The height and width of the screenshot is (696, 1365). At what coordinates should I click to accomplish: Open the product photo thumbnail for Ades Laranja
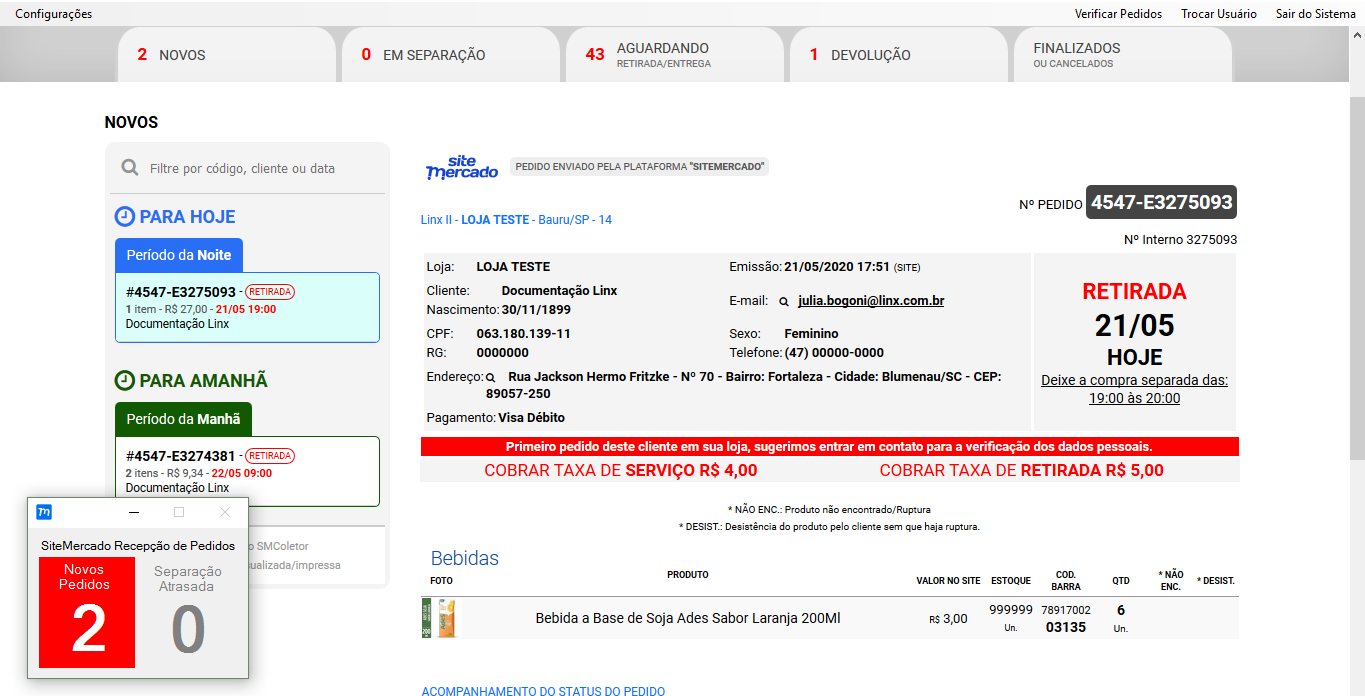tap(440, 618)
